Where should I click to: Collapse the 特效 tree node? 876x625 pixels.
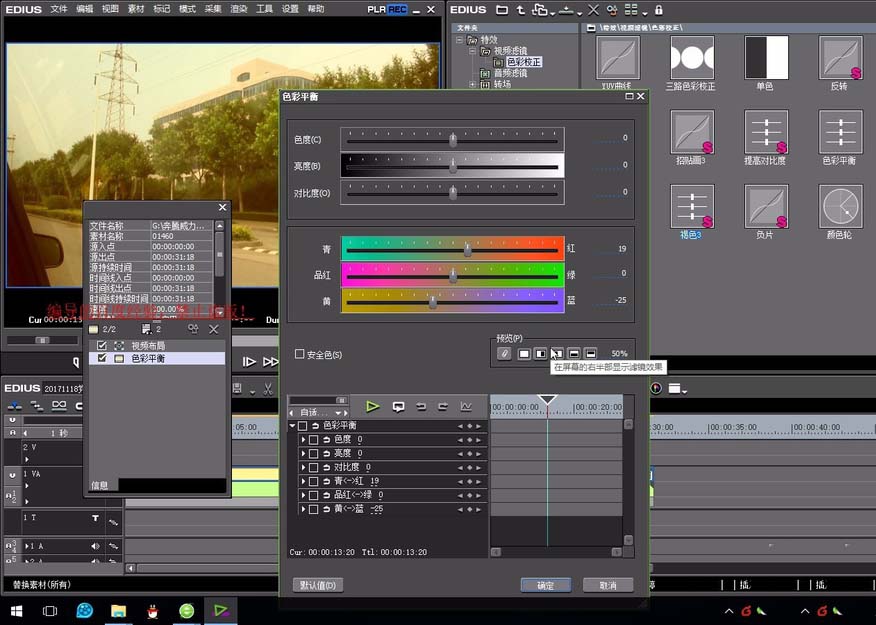459,40
